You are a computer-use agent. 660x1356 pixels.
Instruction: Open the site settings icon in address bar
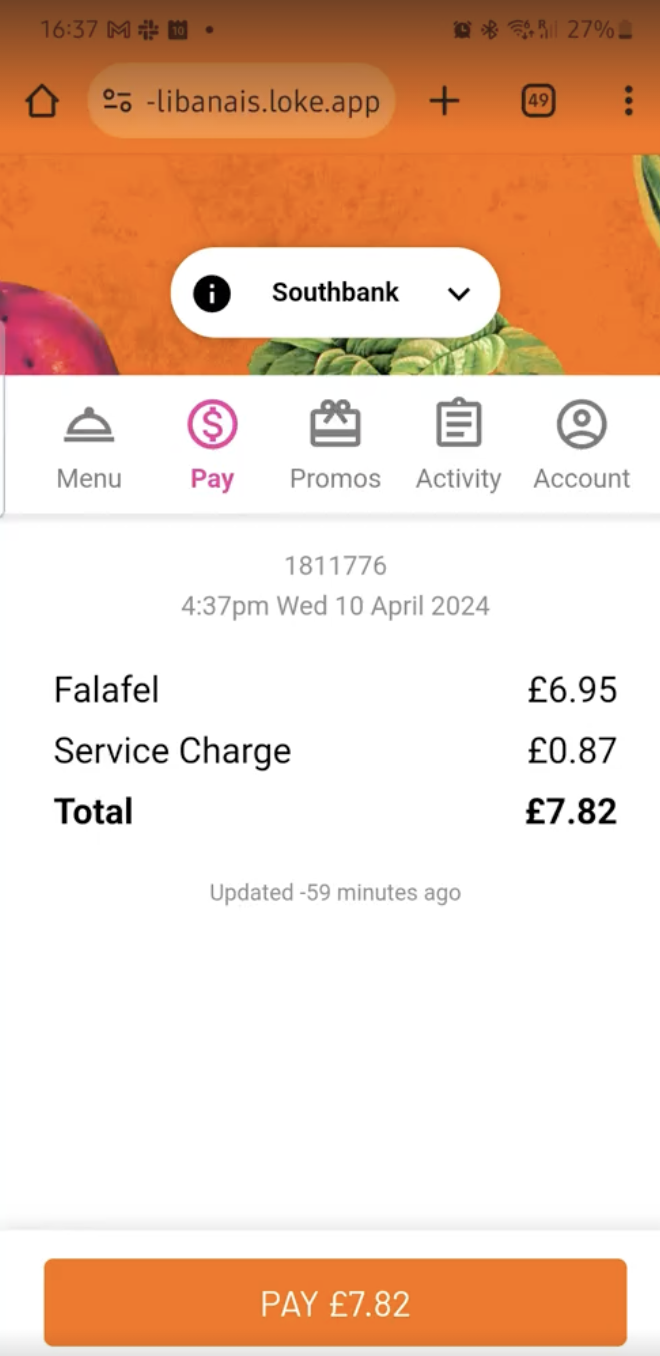[117, 101]
